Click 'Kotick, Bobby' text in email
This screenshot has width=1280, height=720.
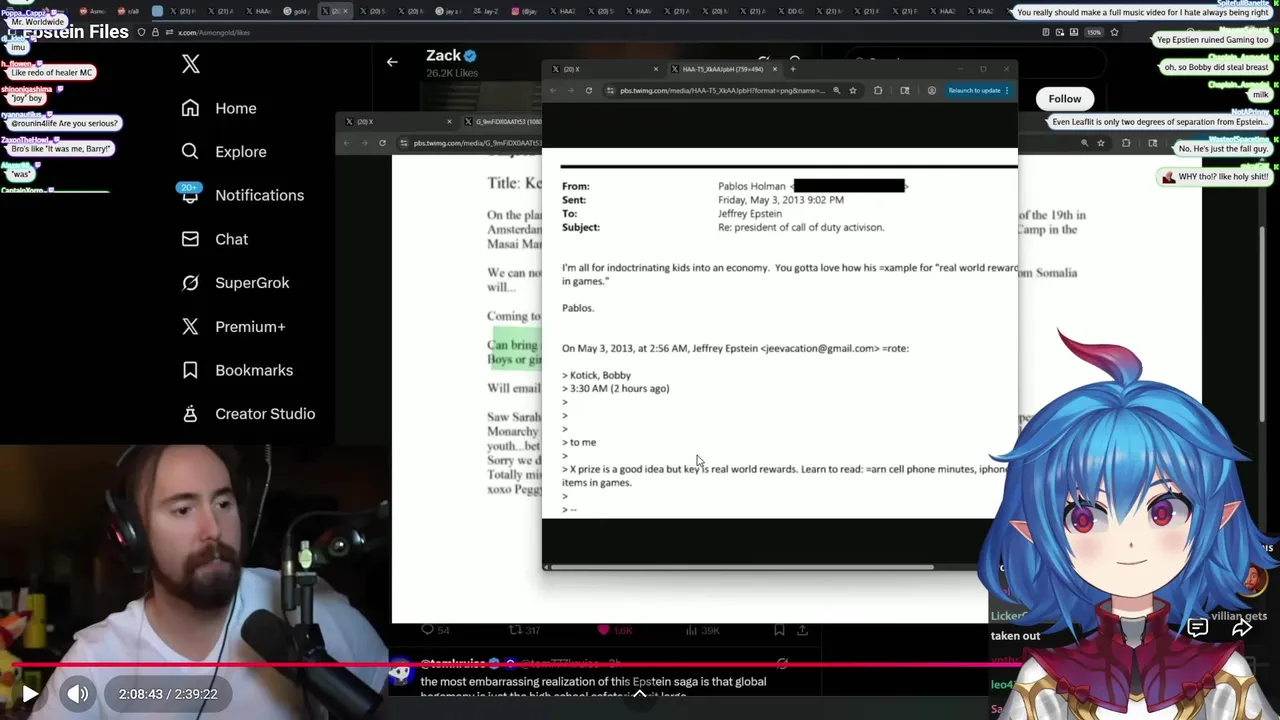tap(600, 375)
